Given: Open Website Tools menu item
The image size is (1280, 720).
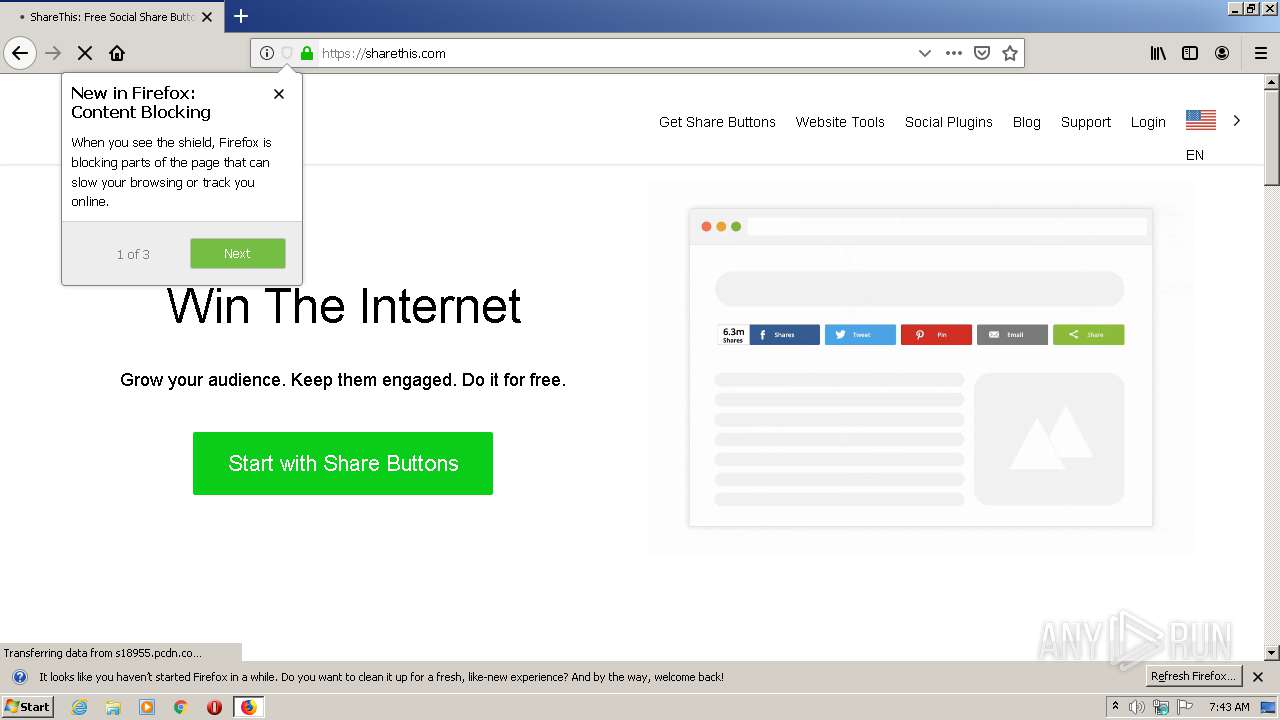Looking at the screenshot, I should coord(840,122).
